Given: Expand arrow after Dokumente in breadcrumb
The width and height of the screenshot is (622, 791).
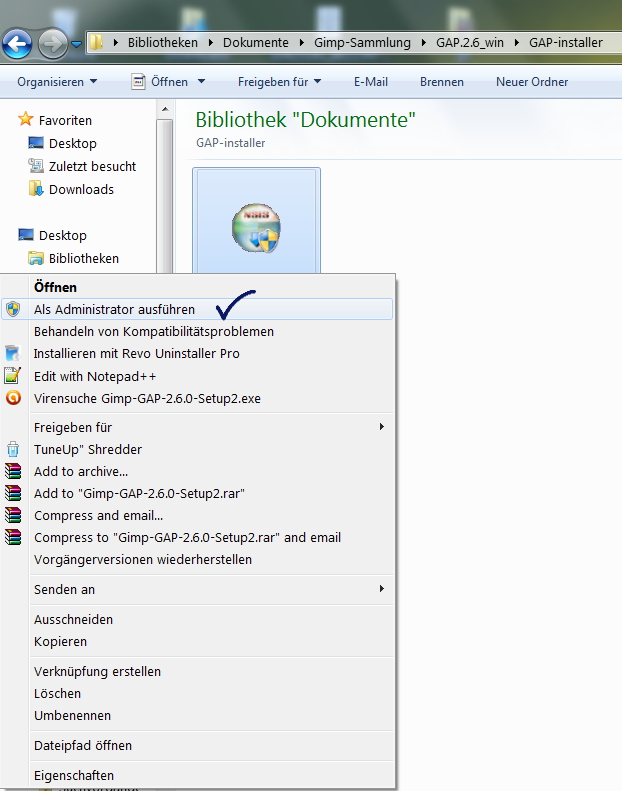Looking at the screenshot, I should click(x=302, y=43).
